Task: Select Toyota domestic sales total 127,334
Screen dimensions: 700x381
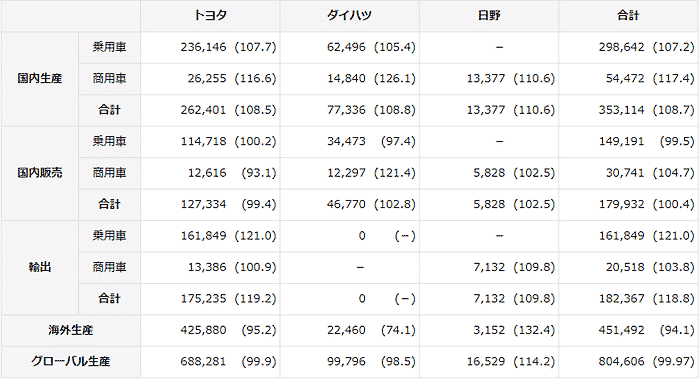Action: pos(203,204)
